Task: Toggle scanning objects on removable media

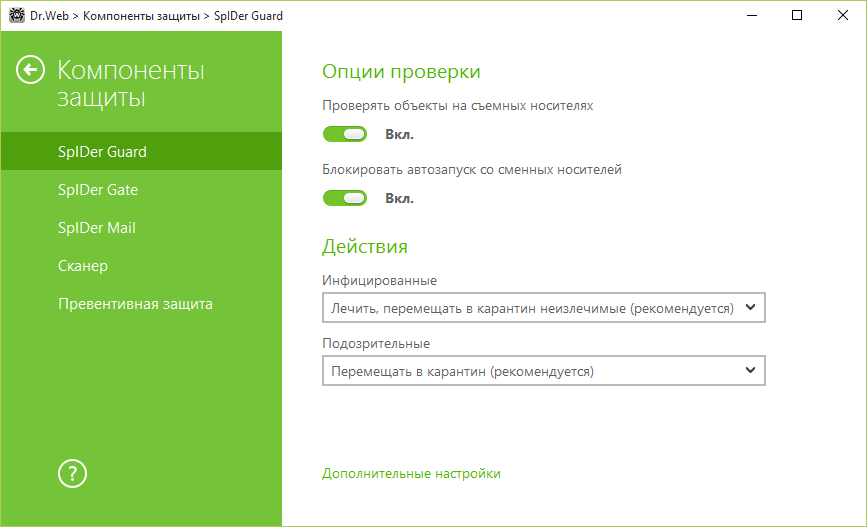Action: (345, 134)
